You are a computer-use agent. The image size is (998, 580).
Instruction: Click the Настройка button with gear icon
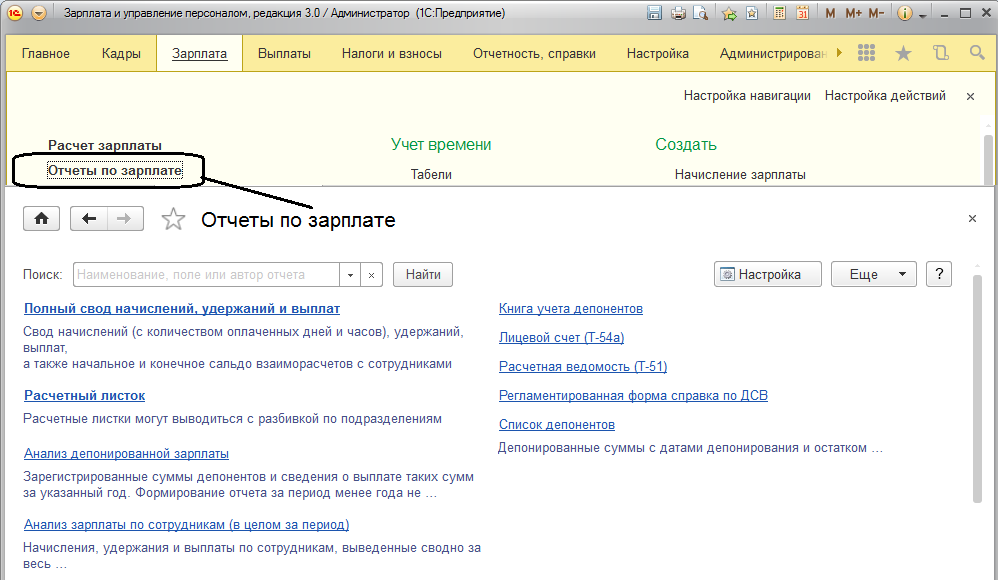coord(768,274)
